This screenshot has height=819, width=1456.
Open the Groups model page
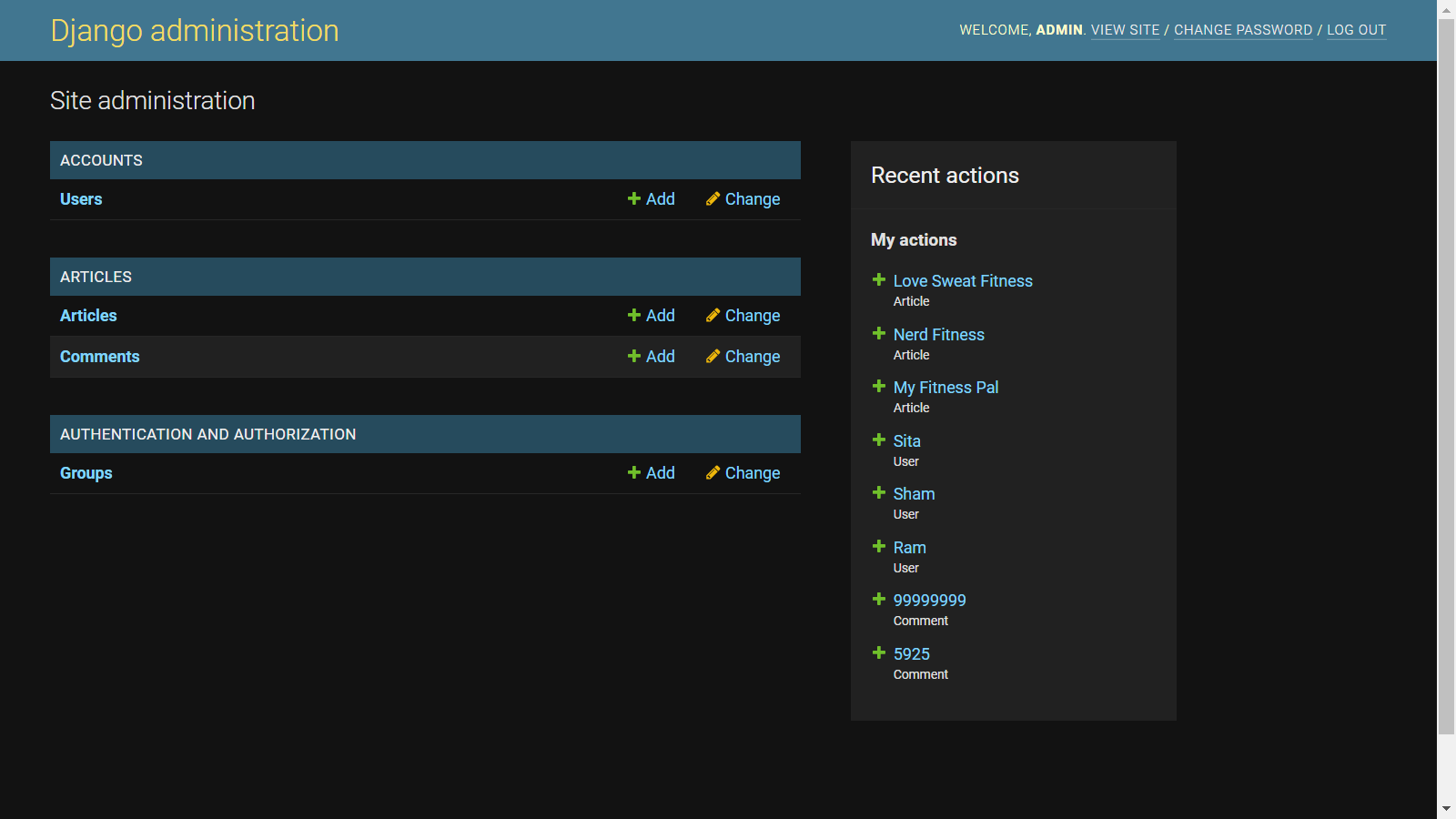tap(86, 472)
